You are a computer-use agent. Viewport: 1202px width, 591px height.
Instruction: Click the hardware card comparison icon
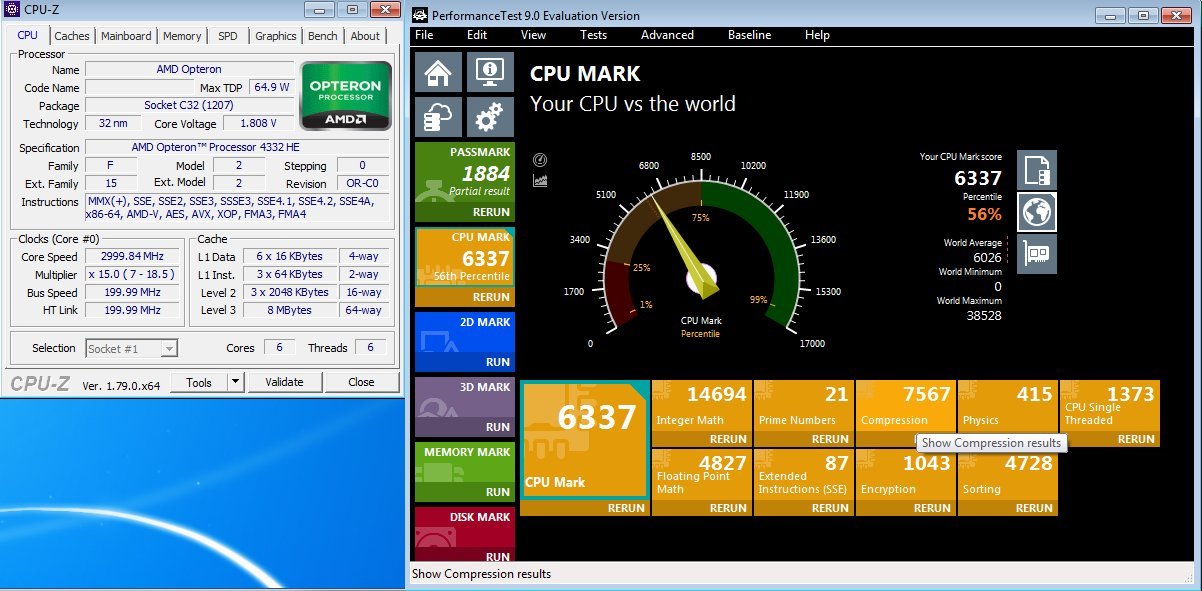click(x=1037, y=253)
